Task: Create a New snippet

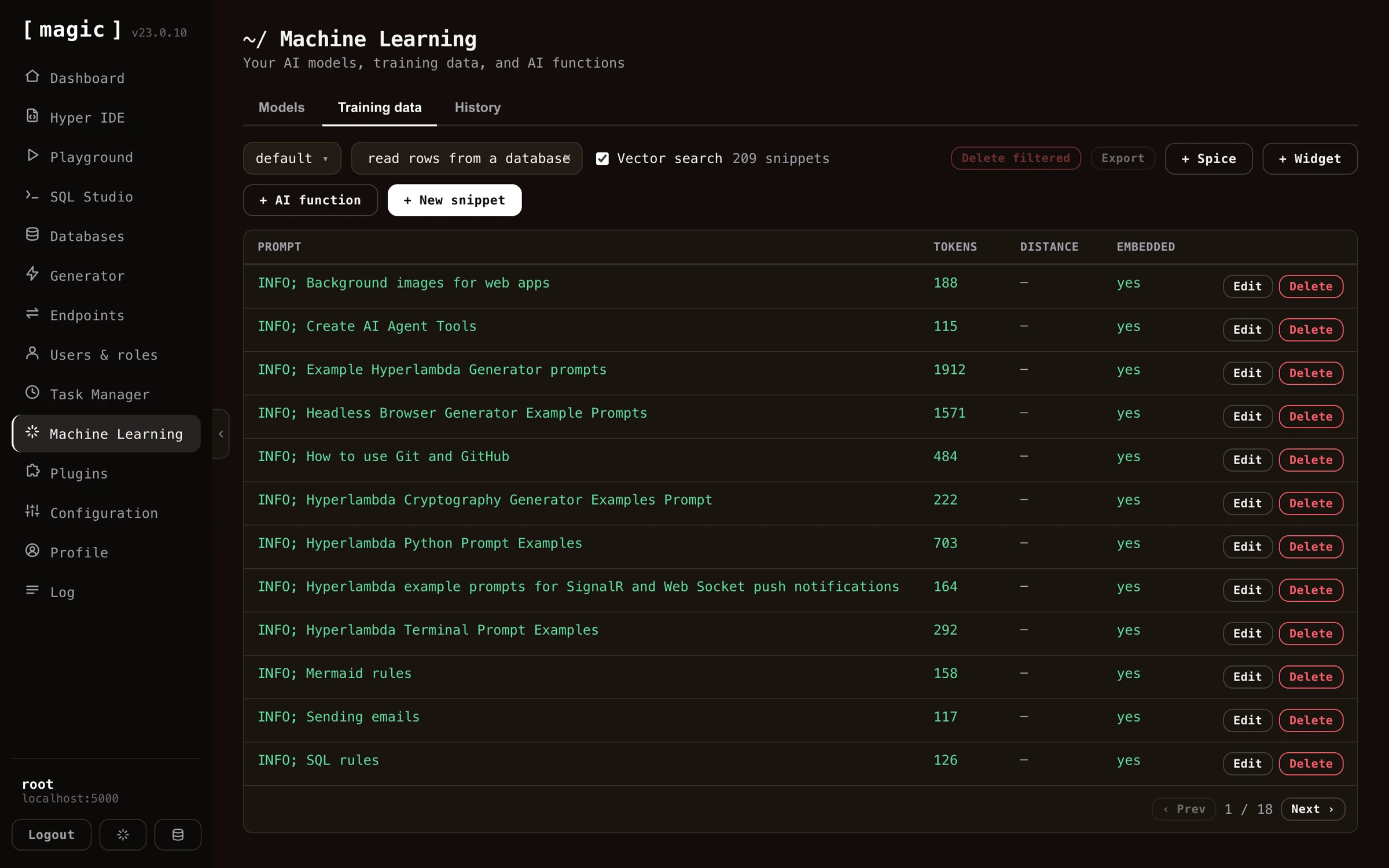Action: [454, 200]
